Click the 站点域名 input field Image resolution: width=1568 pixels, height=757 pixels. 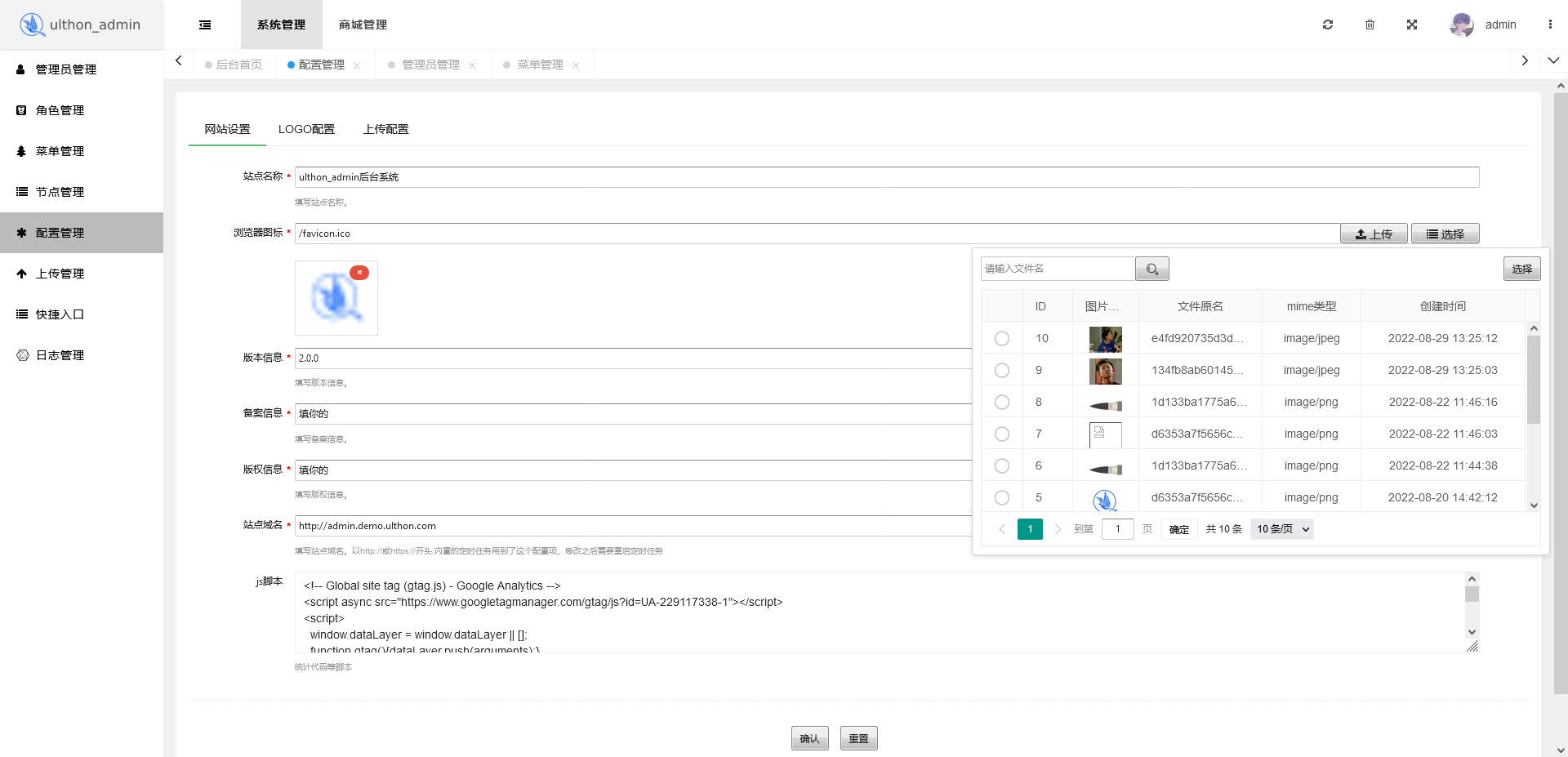pos(633,526)
